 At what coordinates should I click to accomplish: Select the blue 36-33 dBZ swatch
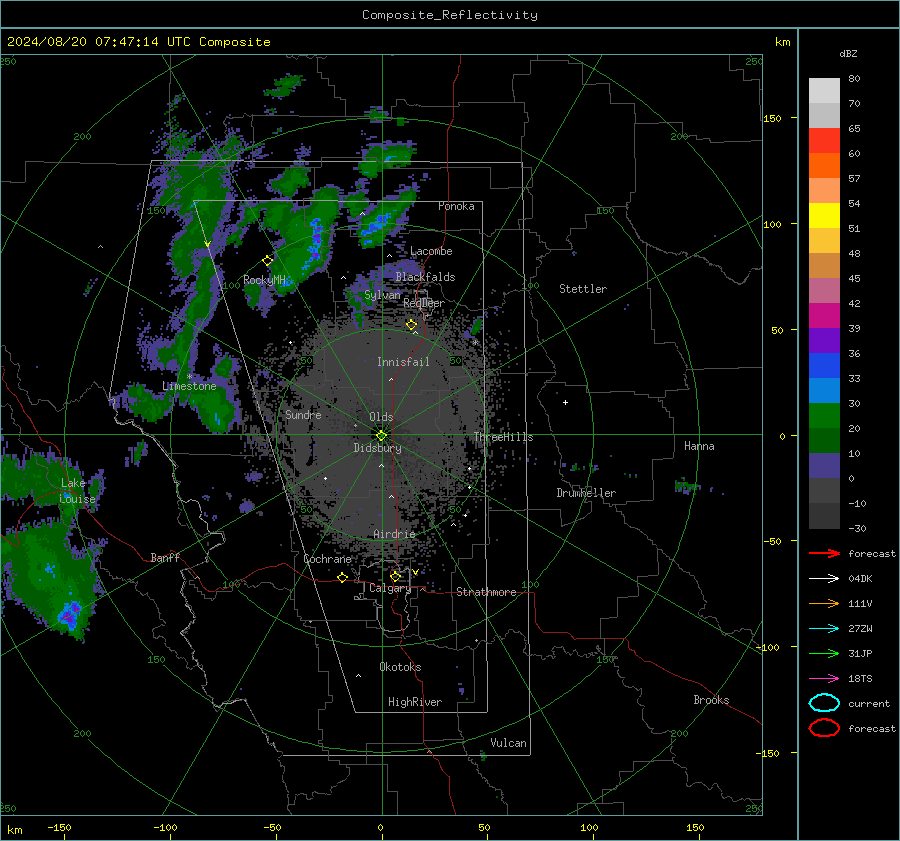(824, 366)
